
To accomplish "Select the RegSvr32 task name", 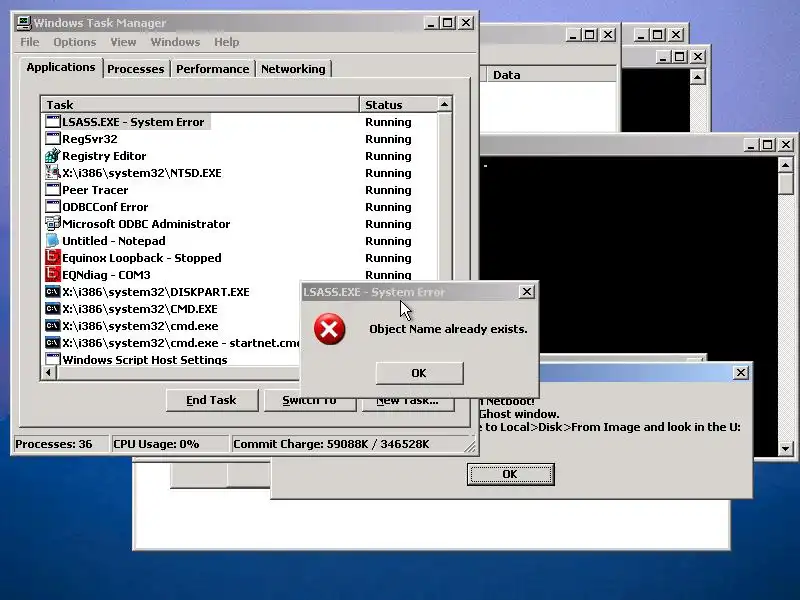I will (90, 139).
